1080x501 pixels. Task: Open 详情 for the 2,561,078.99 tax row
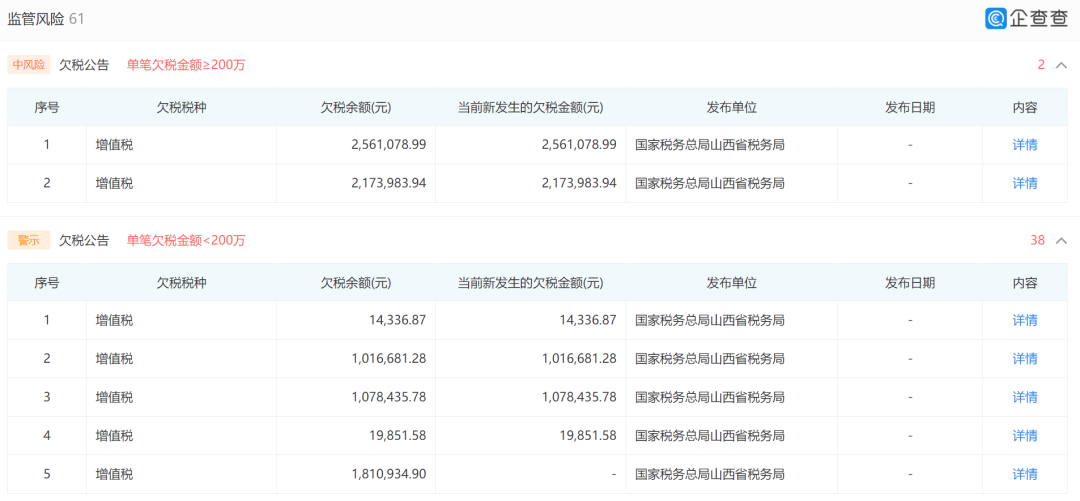pyautogui.click(x=1025, y=145)
